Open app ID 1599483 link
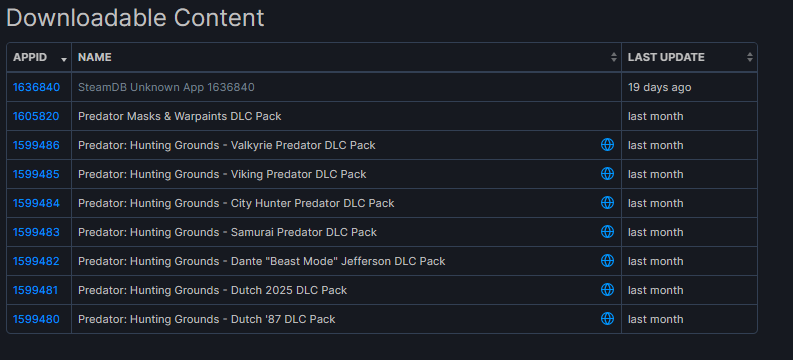The height and width of the screenshot is (360, 793). pos(36,232)
